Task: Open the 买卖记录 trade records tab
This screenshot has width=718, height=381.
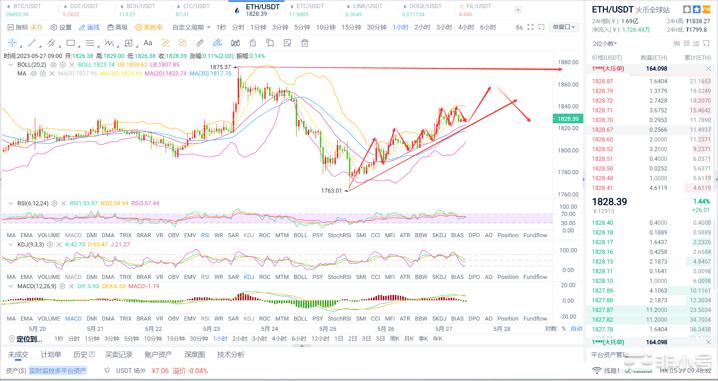Action: coord(119,354)
